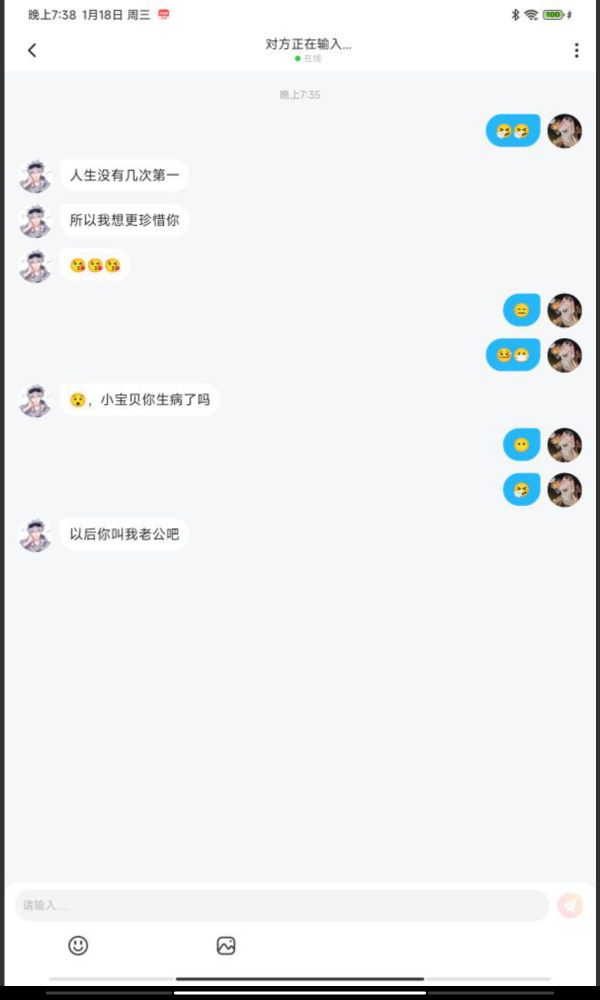Image resolution: width=600 pixels, height=1000 pixels.
Task: Tap the three kiss emoji message bubble
Action: pyautogui.click(x=95, y=265)
